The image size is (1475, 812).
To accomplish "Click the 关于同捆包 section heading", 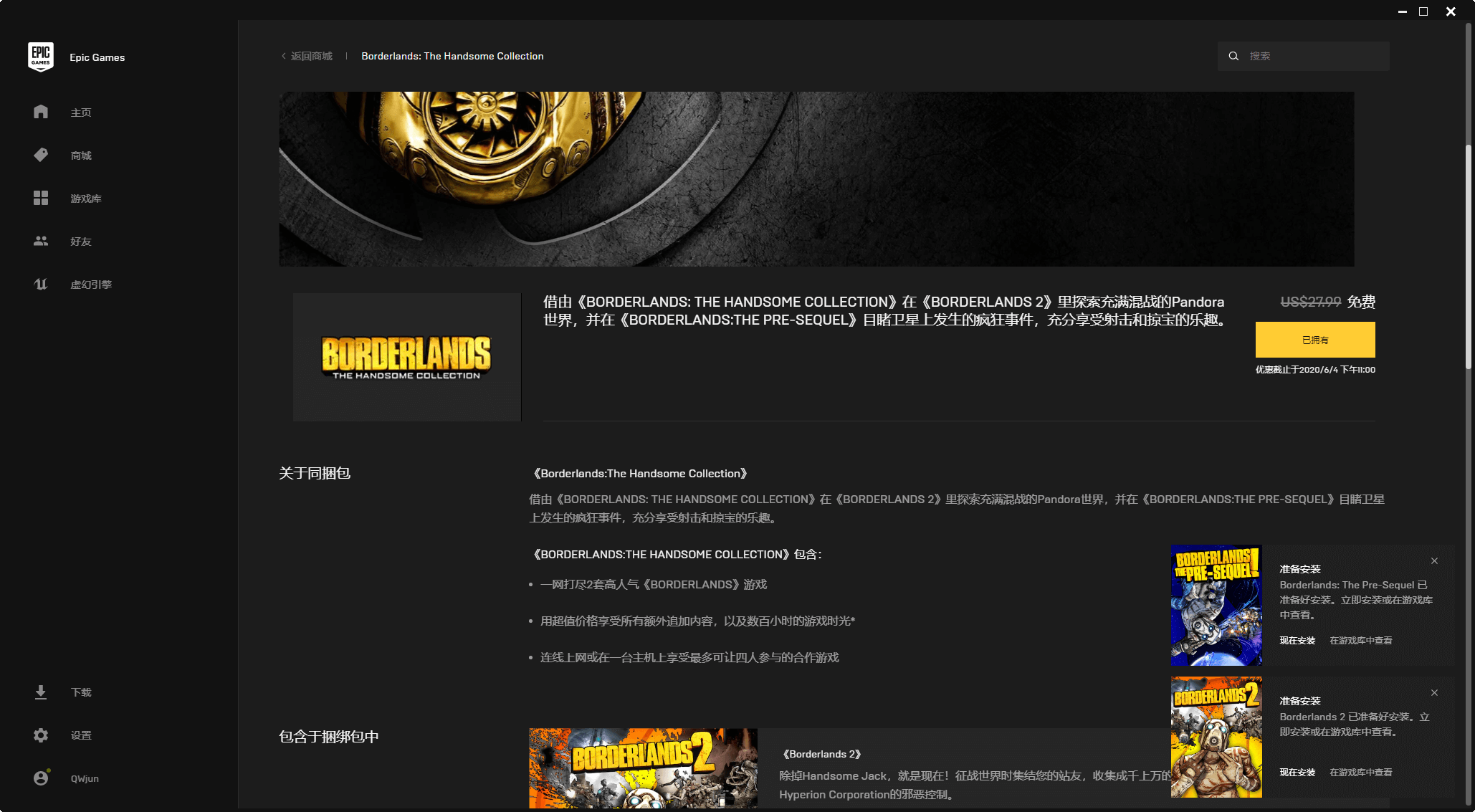I will coord(315,473).
